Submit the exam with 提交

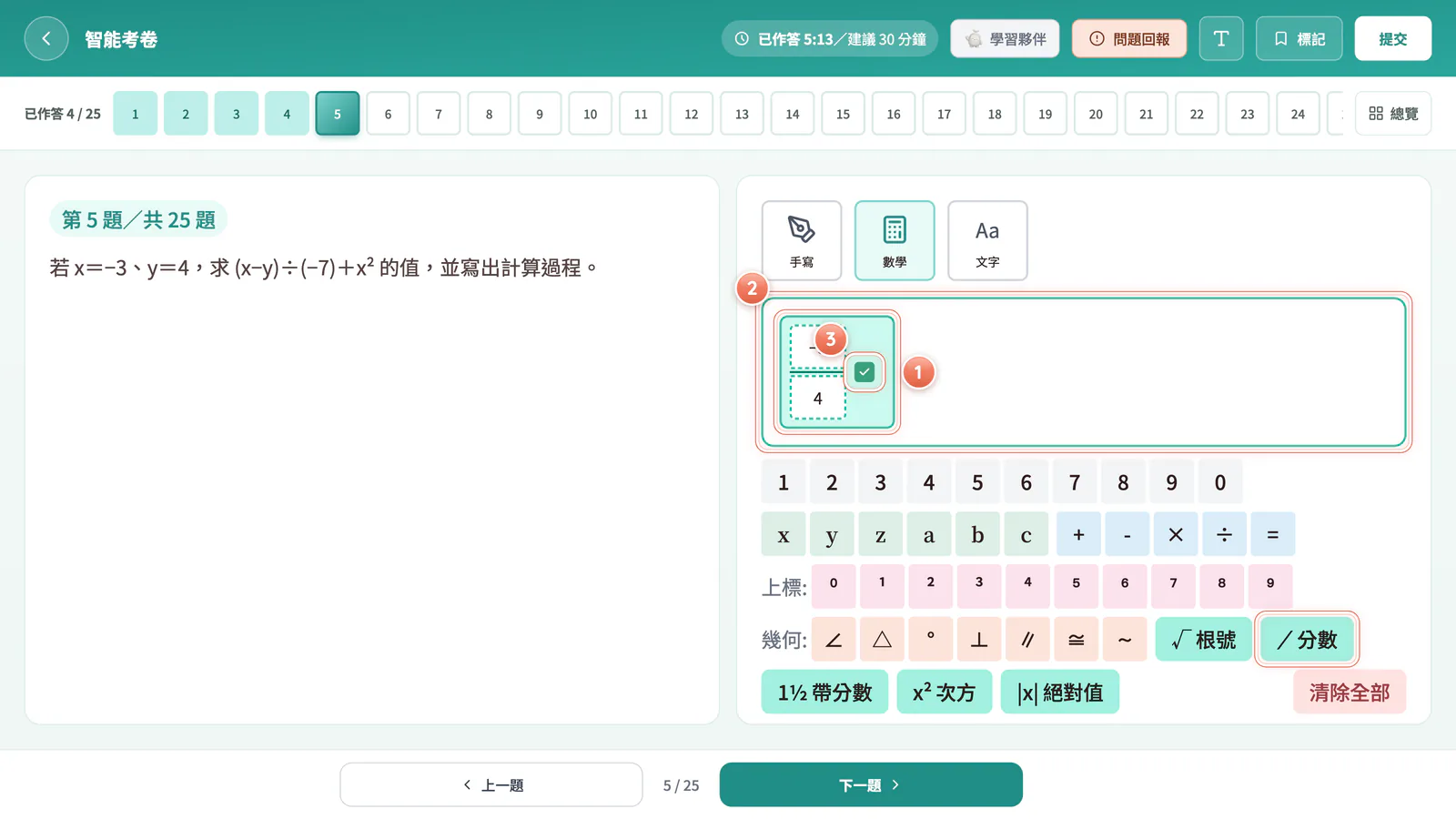(1393, 39)
